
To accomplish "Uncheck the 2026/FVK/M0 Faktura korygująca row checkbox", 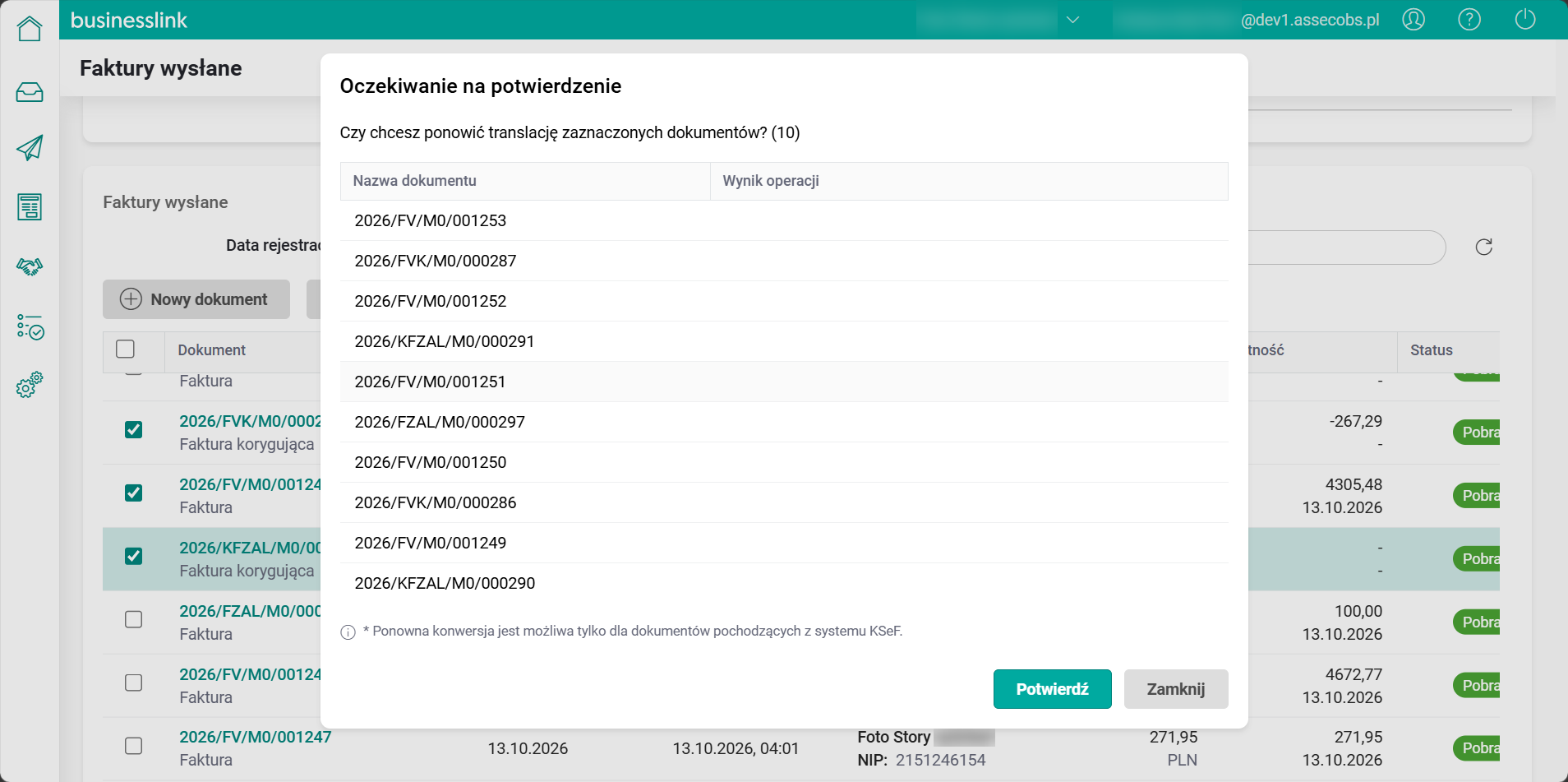I will tap(133, 430).
